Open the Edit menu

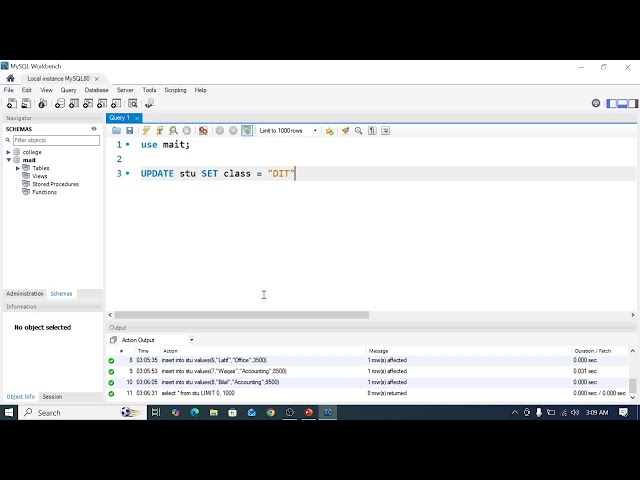point(27,90)
